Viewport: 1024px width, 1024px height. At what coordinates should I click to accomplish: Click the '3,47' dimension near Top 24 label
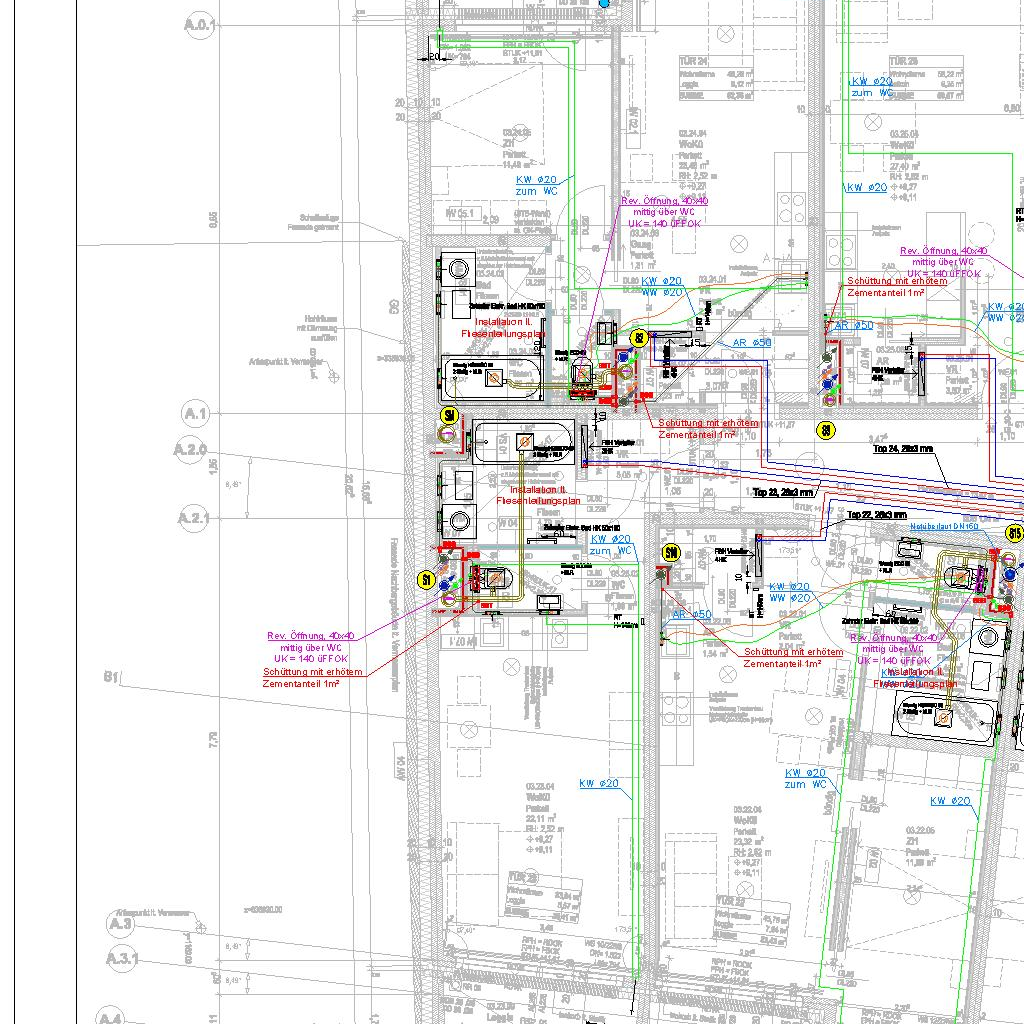[x=878, y=438]
